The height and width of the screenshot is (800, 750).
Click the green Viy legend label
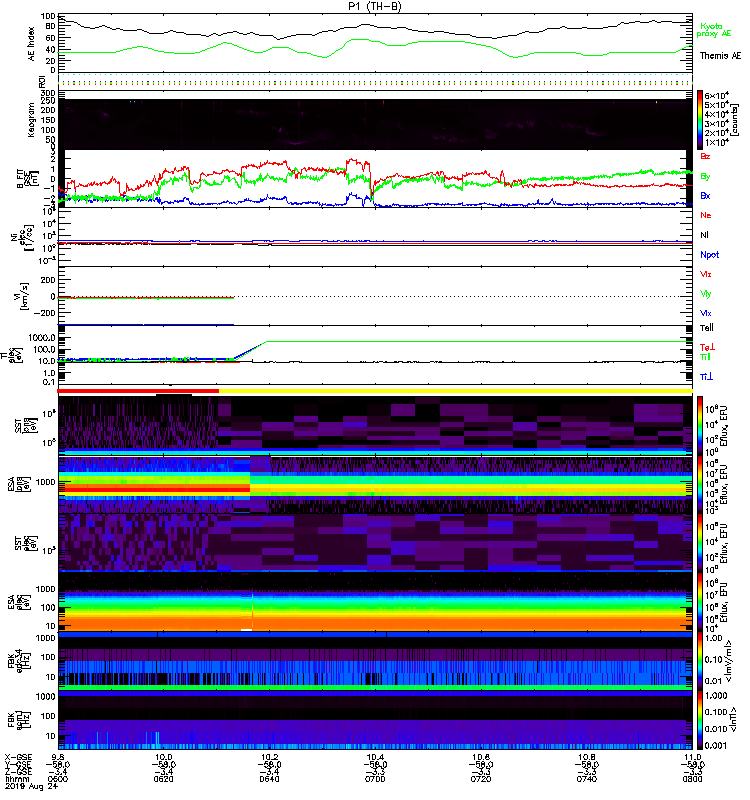pos(706,294)
